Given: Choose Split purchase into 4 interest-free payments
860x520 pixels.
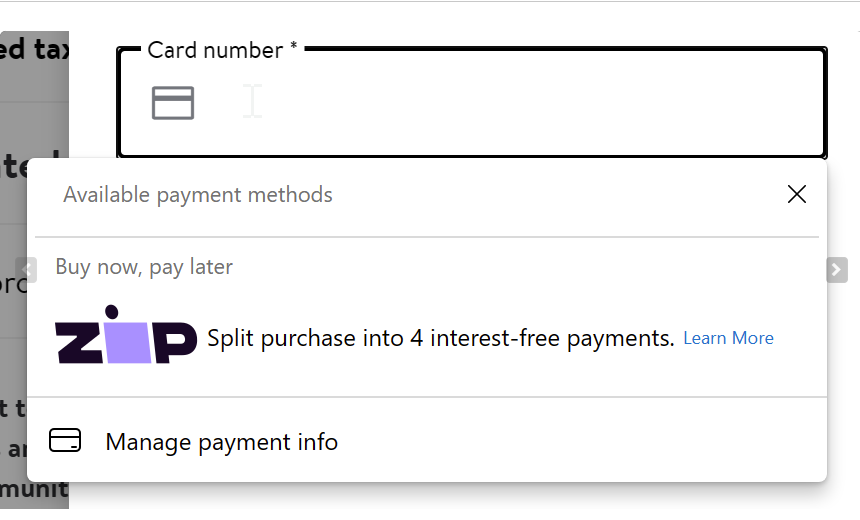Looking at the screenshot, I should click(440, 338).
